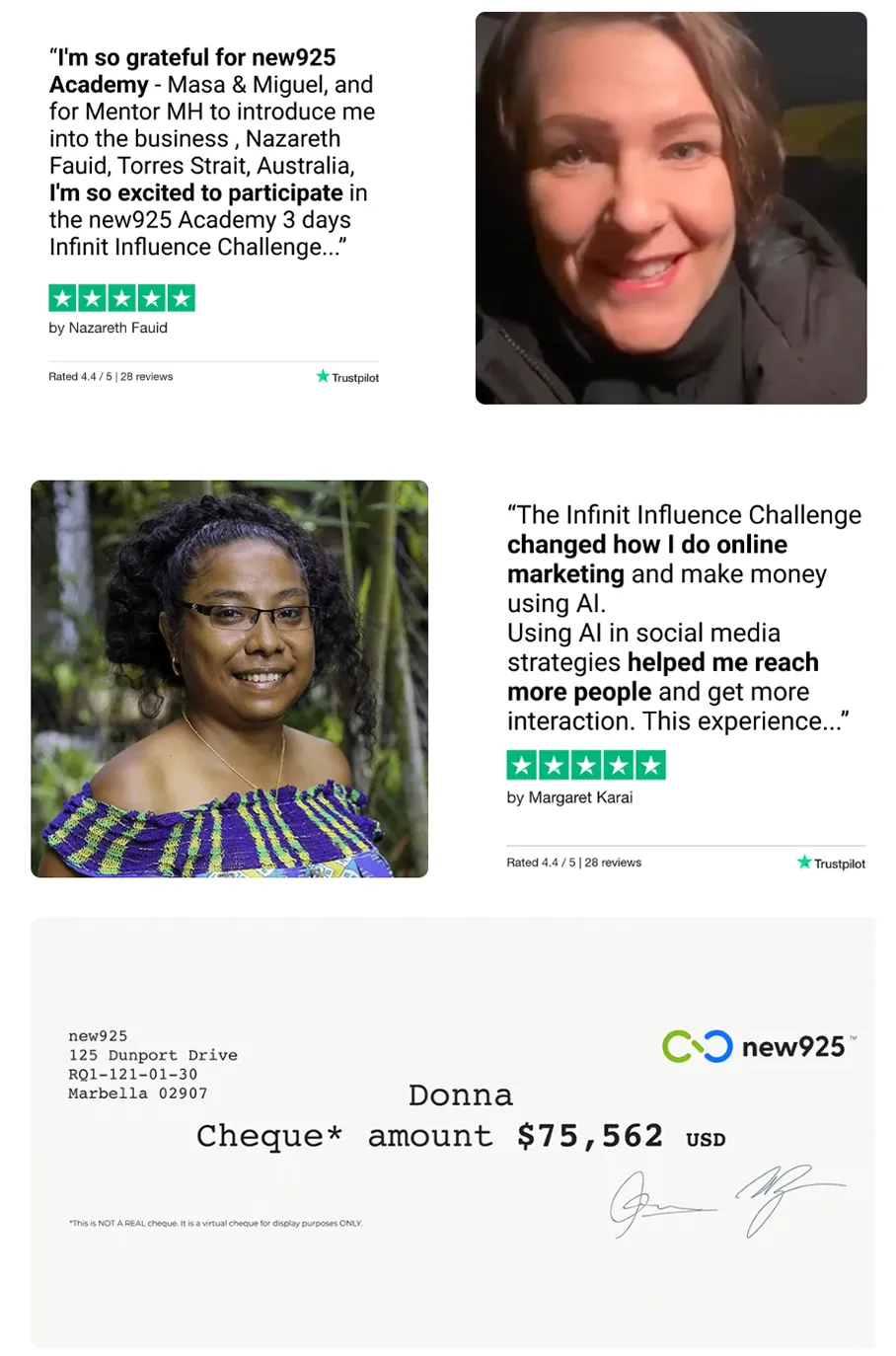The height and width of the screenshot is (1356, 896).
Task: Click the Trustpilot logo under Margaret's review
Action: click(x=831, y=863)
